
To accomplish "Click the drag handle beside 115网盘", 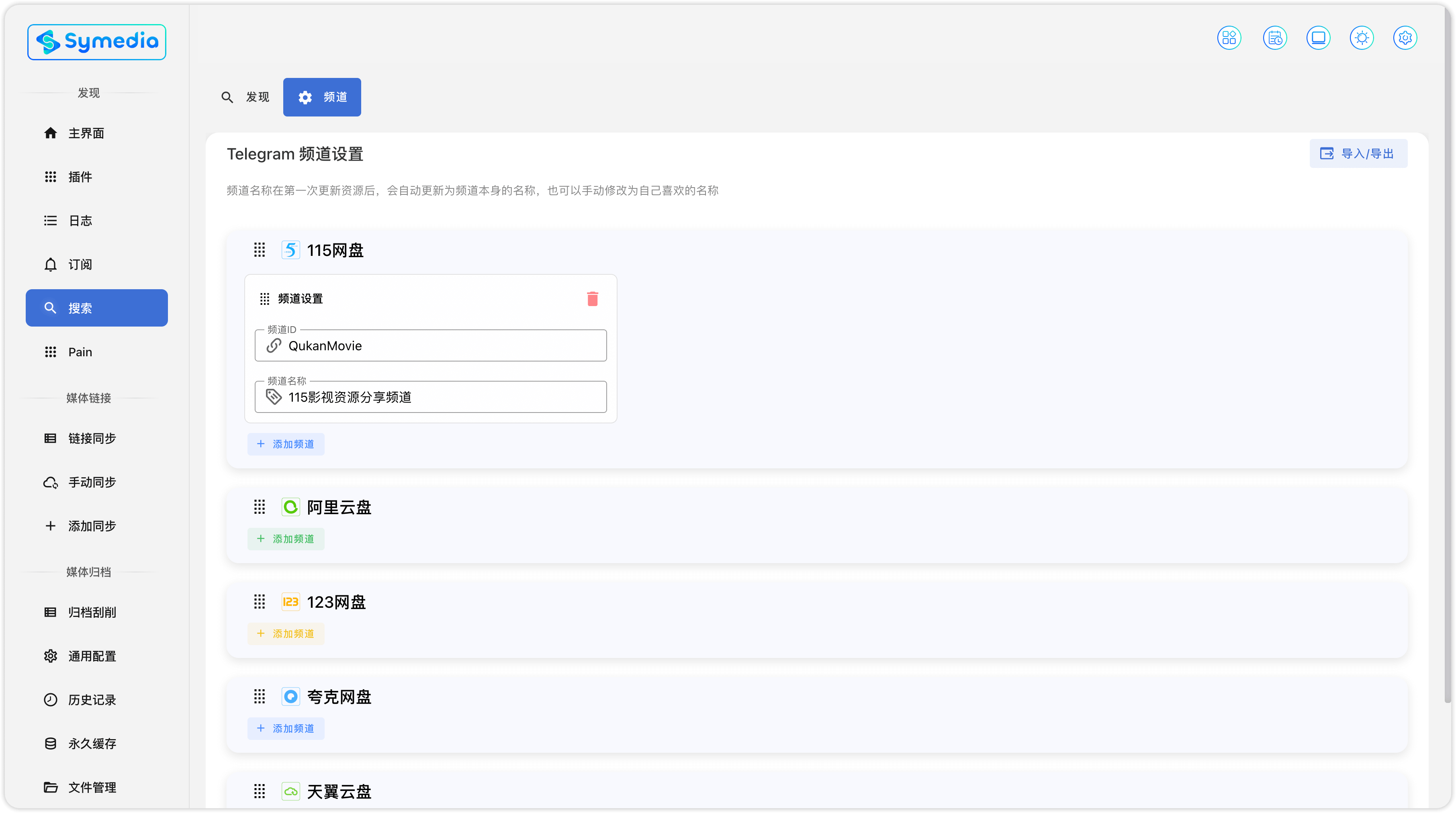I will [260, 250].
